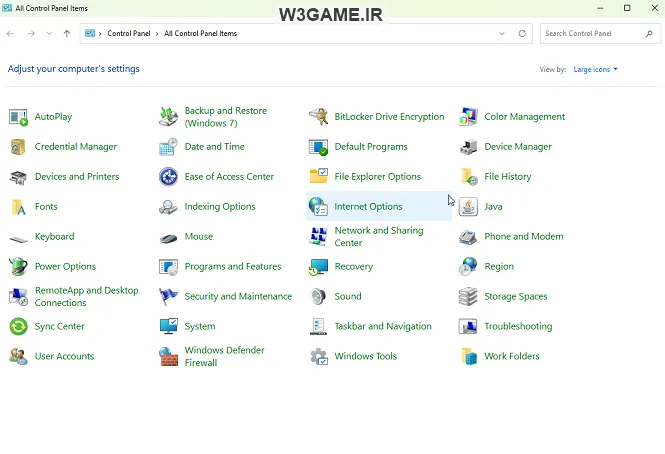Select the Control Panel breadcrumb
The image size is (665, 454).
(x=129, y=34)
